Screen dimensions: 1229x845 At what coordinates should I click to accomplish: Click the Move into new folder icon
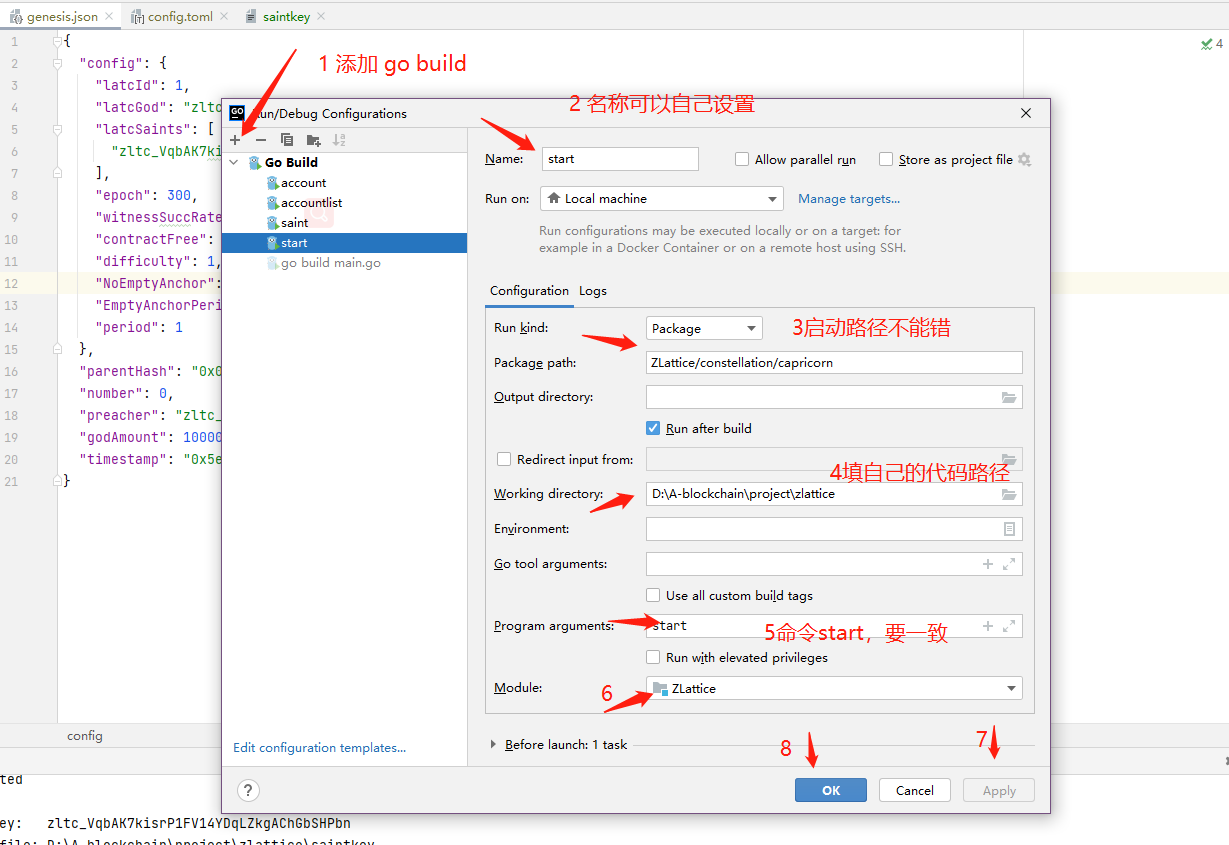(313, 140)
